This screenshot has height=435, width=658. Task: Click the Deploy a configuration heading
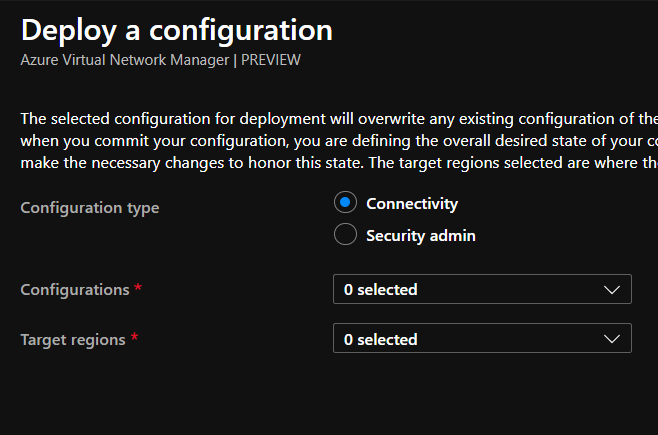pos(176,30)
